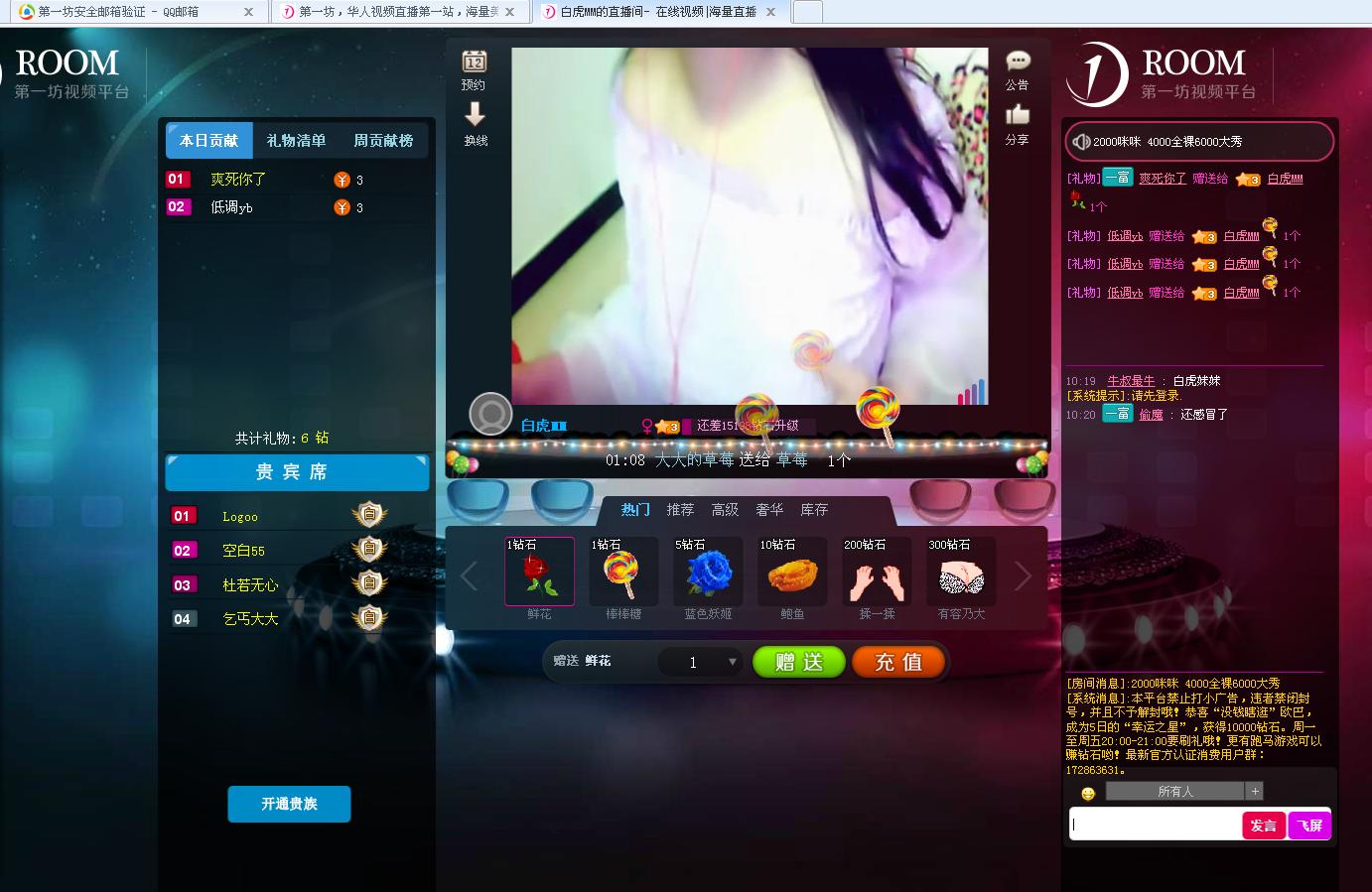The width and height of the screenshot is (1372, 892).
Task: Choose the 蓝色妖姬 blue rose gift
Action: click(x=708, y=572)
